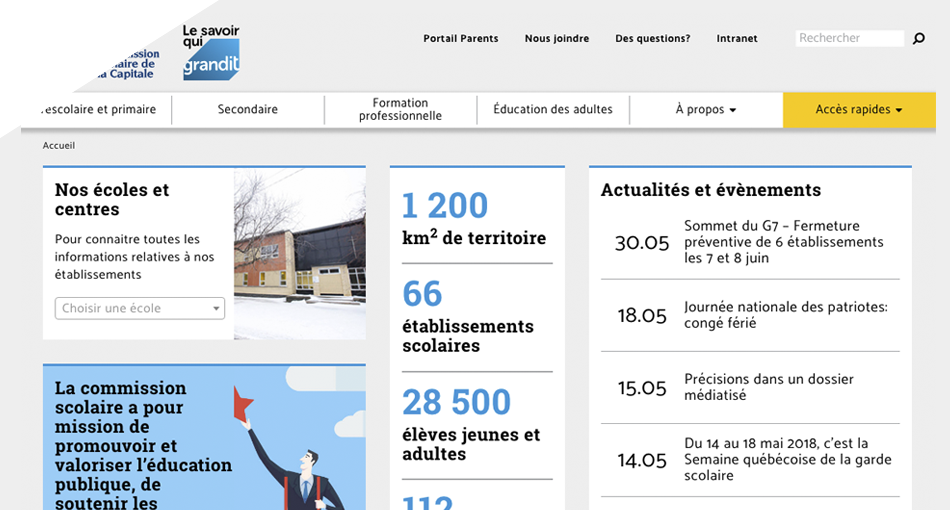Viewport: 950px width, 510px height.
Task: Open the Choisir une école dropdown
Action: click(x=140, y=308)
